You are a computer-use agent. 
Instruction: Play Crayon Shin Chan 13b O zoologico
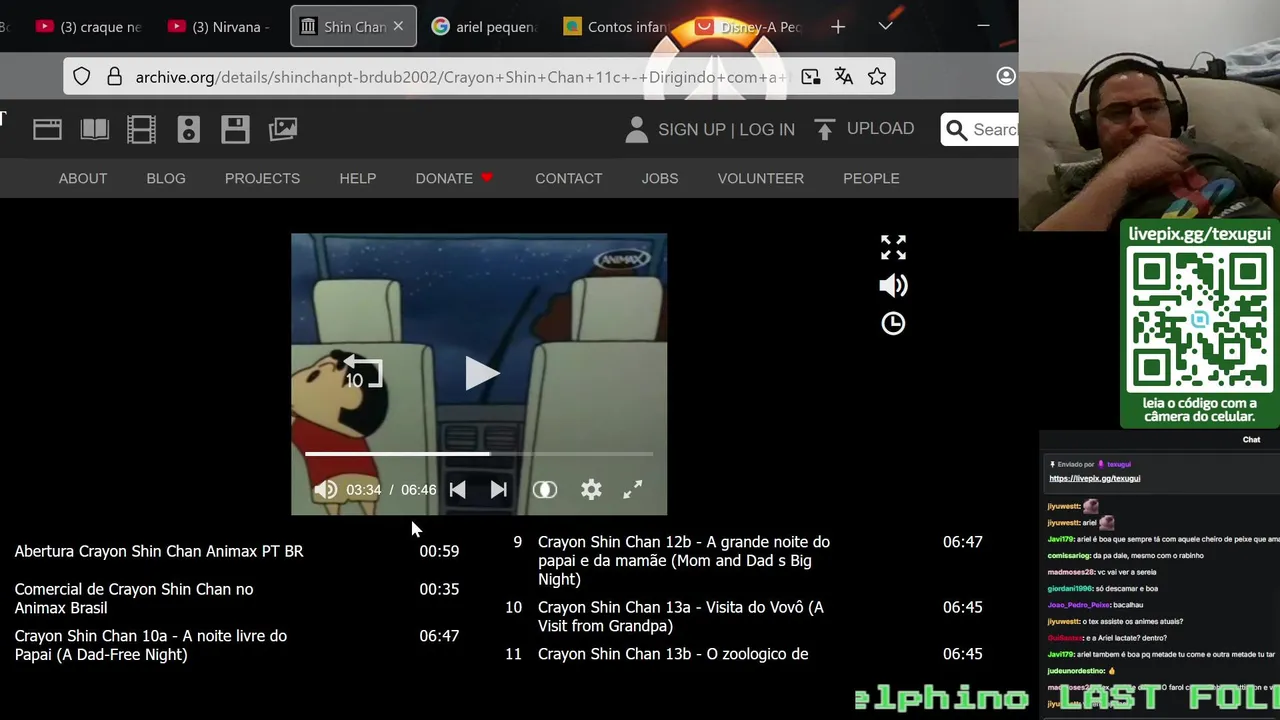click(x=745, y=654)
